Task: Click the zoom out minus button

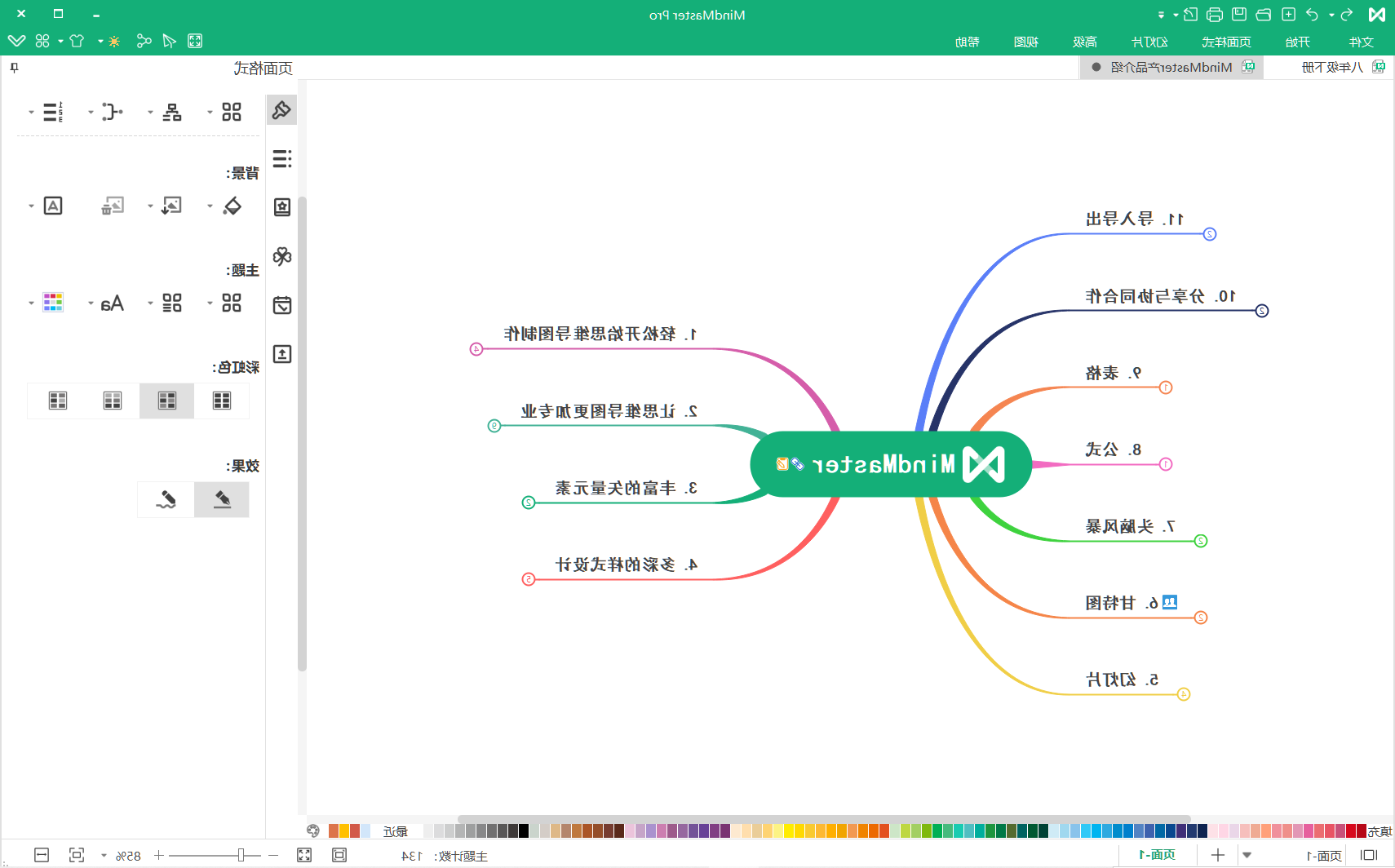Action: [x=273, y=855]
